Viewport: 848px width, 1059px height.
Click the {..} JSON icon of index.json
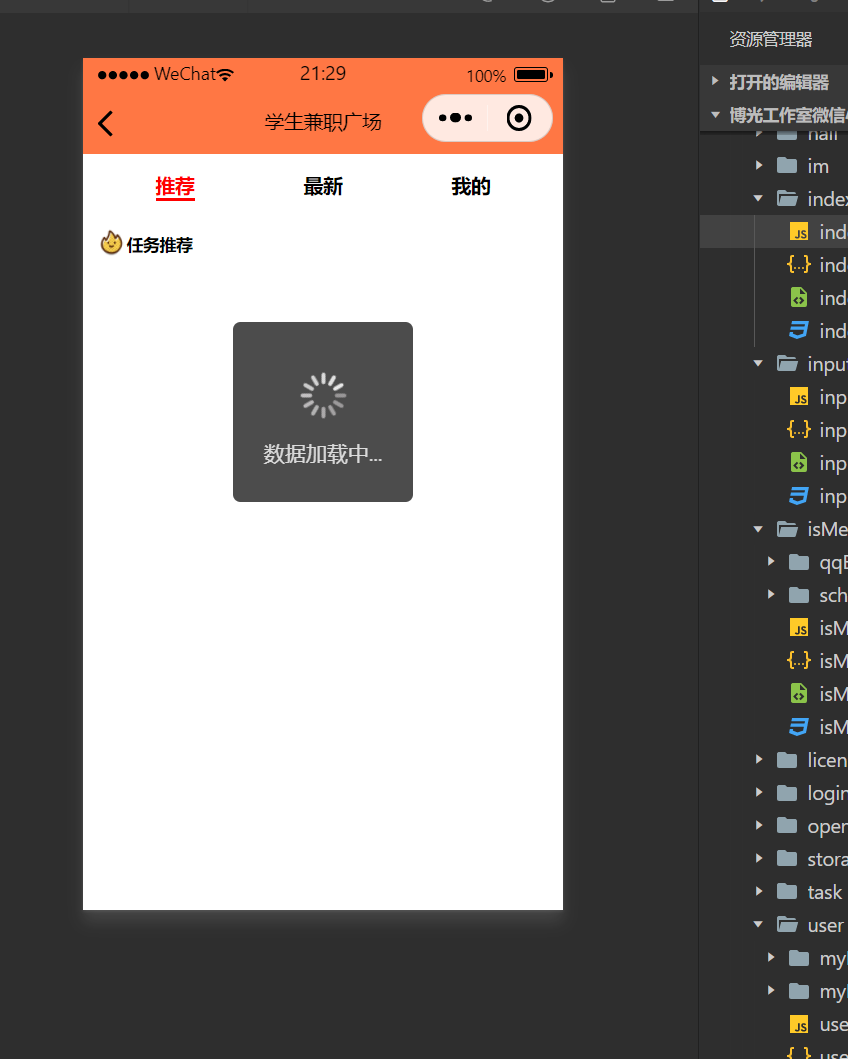(800, 264)
